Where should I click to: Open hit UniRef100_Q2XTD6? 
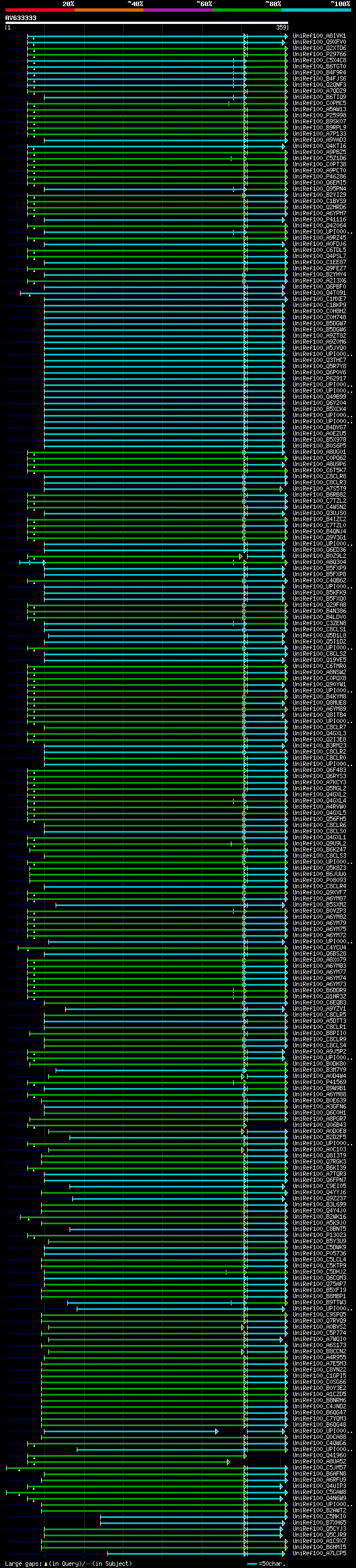click(x=319, y=48)
